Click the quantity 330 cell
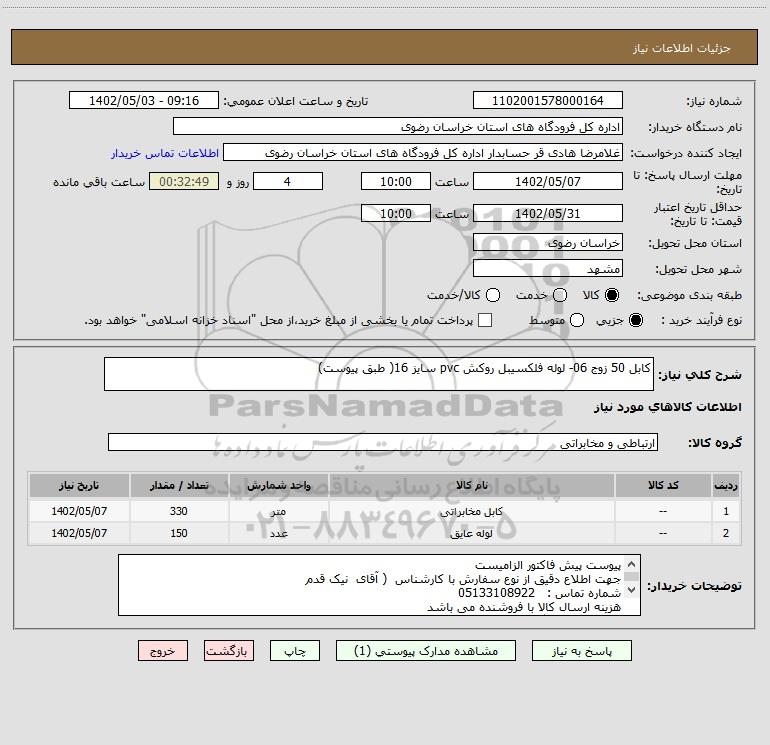The width and height of the screenshot is (770, 745). click(179, 511)
